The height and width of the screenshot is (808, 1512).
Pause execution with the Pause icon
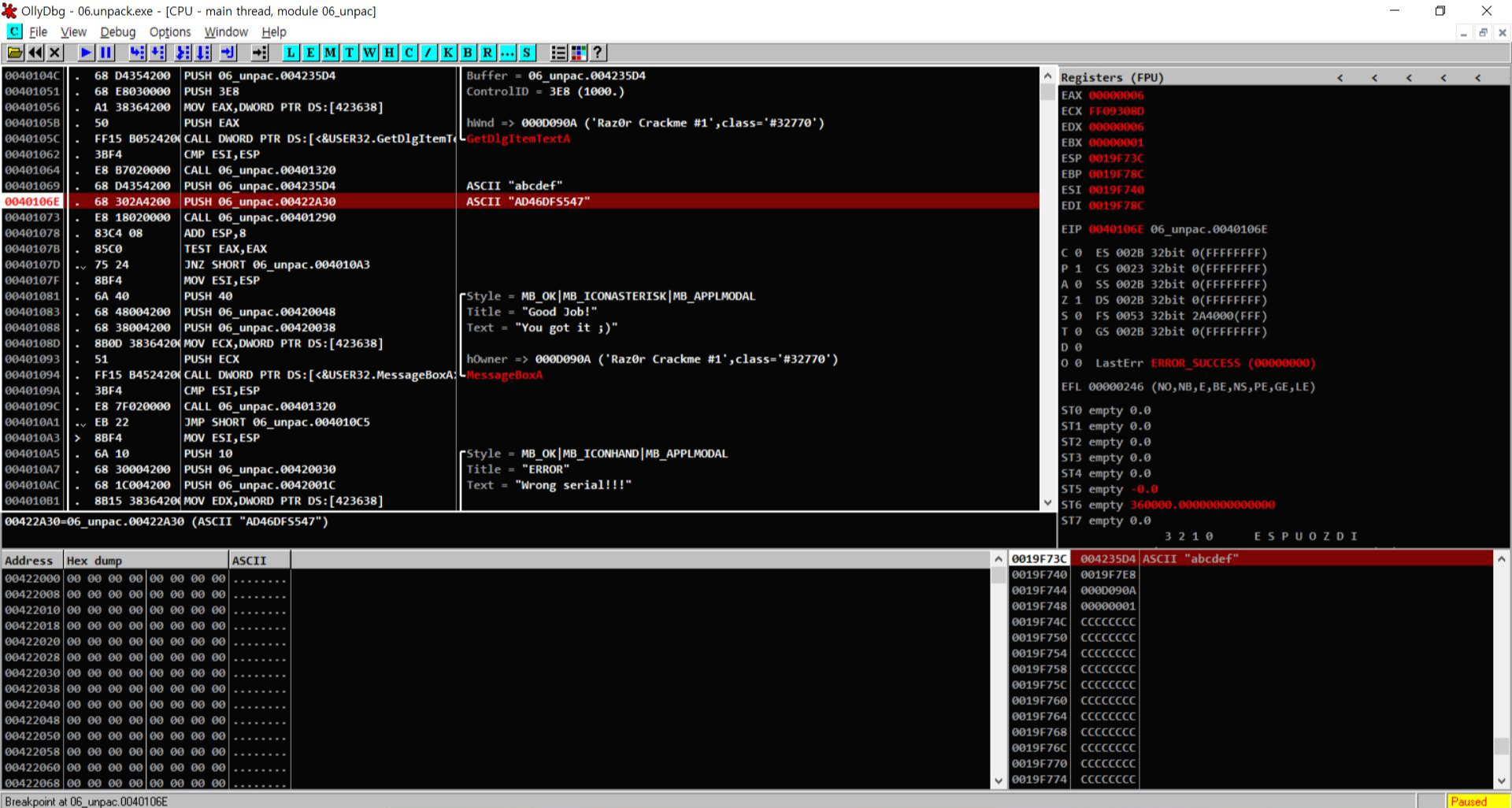(106, 53)
